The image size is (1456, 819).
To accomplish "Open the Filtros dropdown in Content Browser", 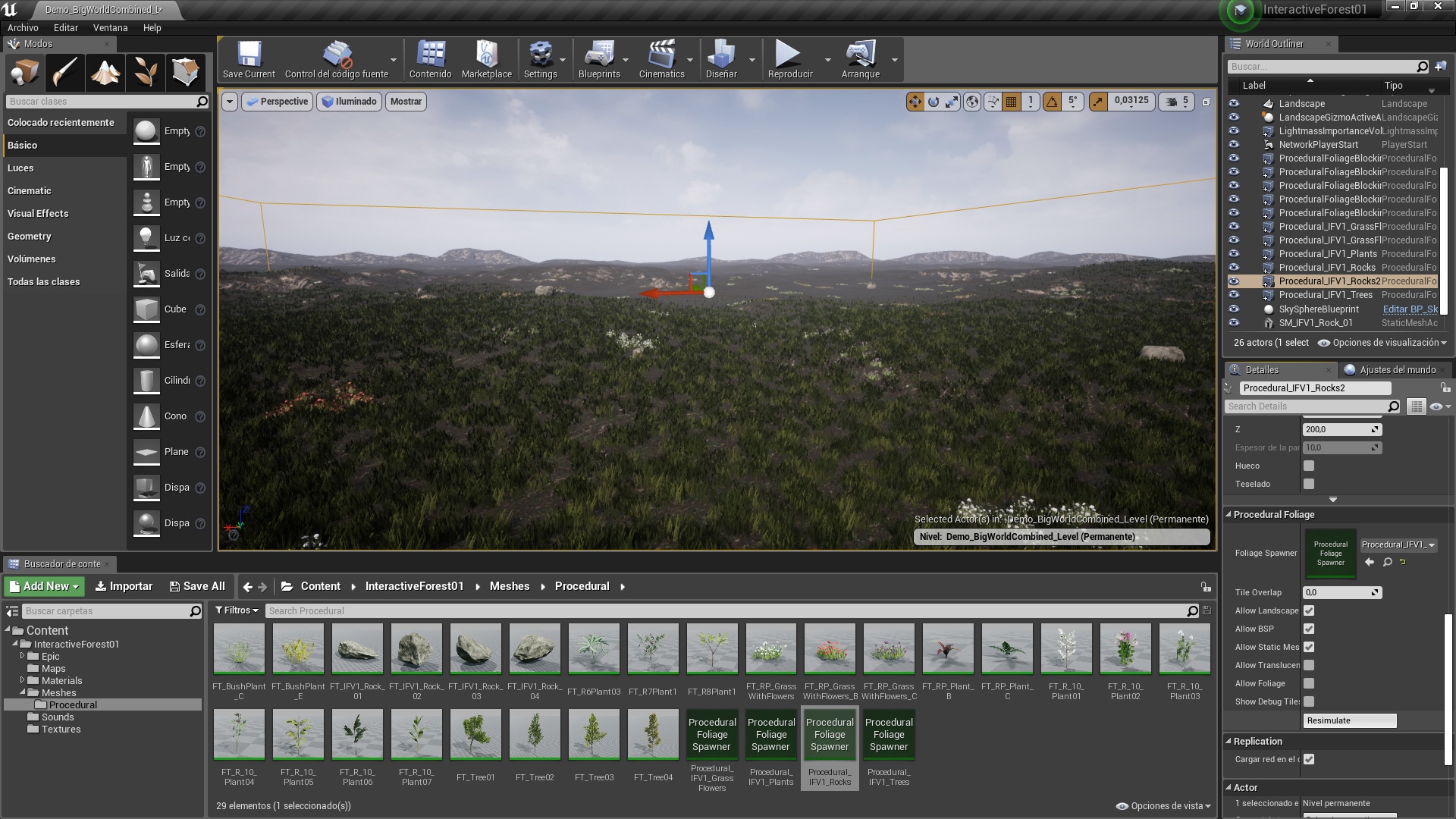I will click(x=237, y=610).
